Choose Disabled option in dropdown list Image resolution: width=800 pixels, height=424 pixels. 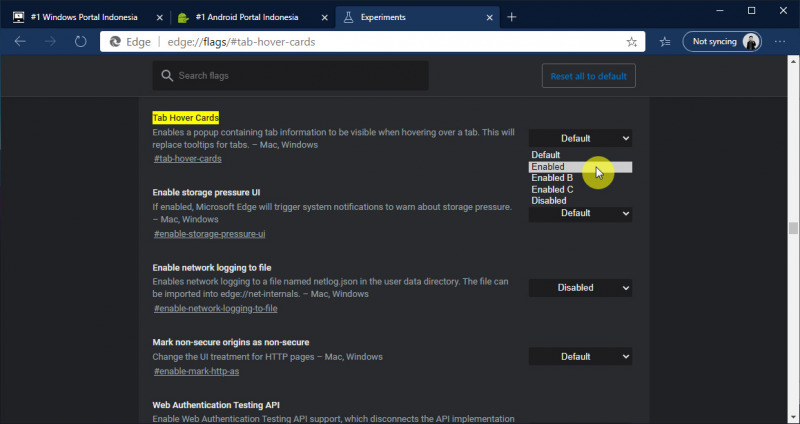pos(580,201)
